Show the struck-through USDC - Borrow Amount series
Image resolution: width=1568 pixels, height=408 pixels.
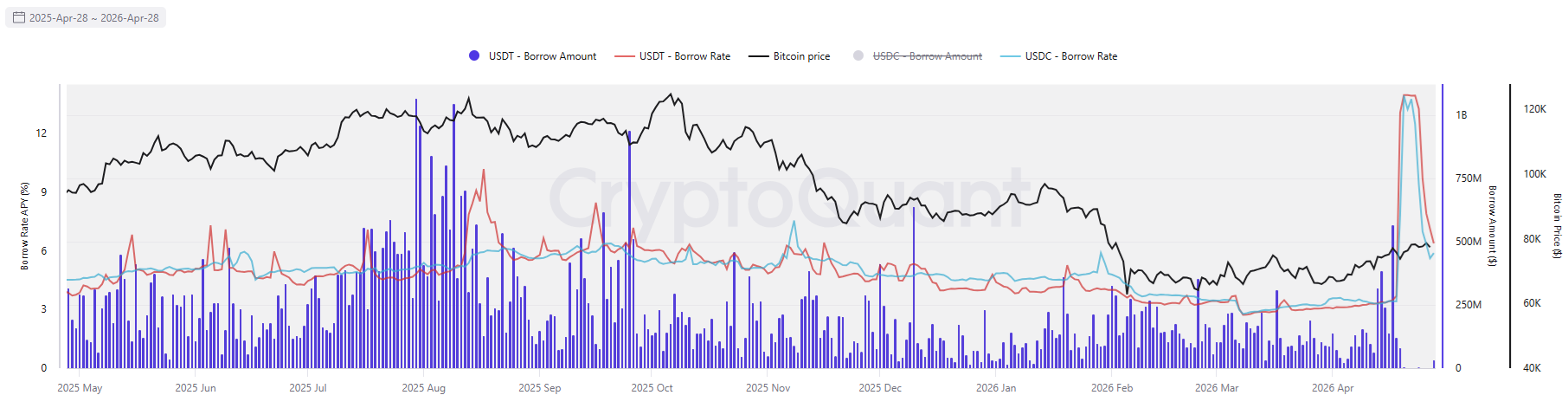(927, 56)
